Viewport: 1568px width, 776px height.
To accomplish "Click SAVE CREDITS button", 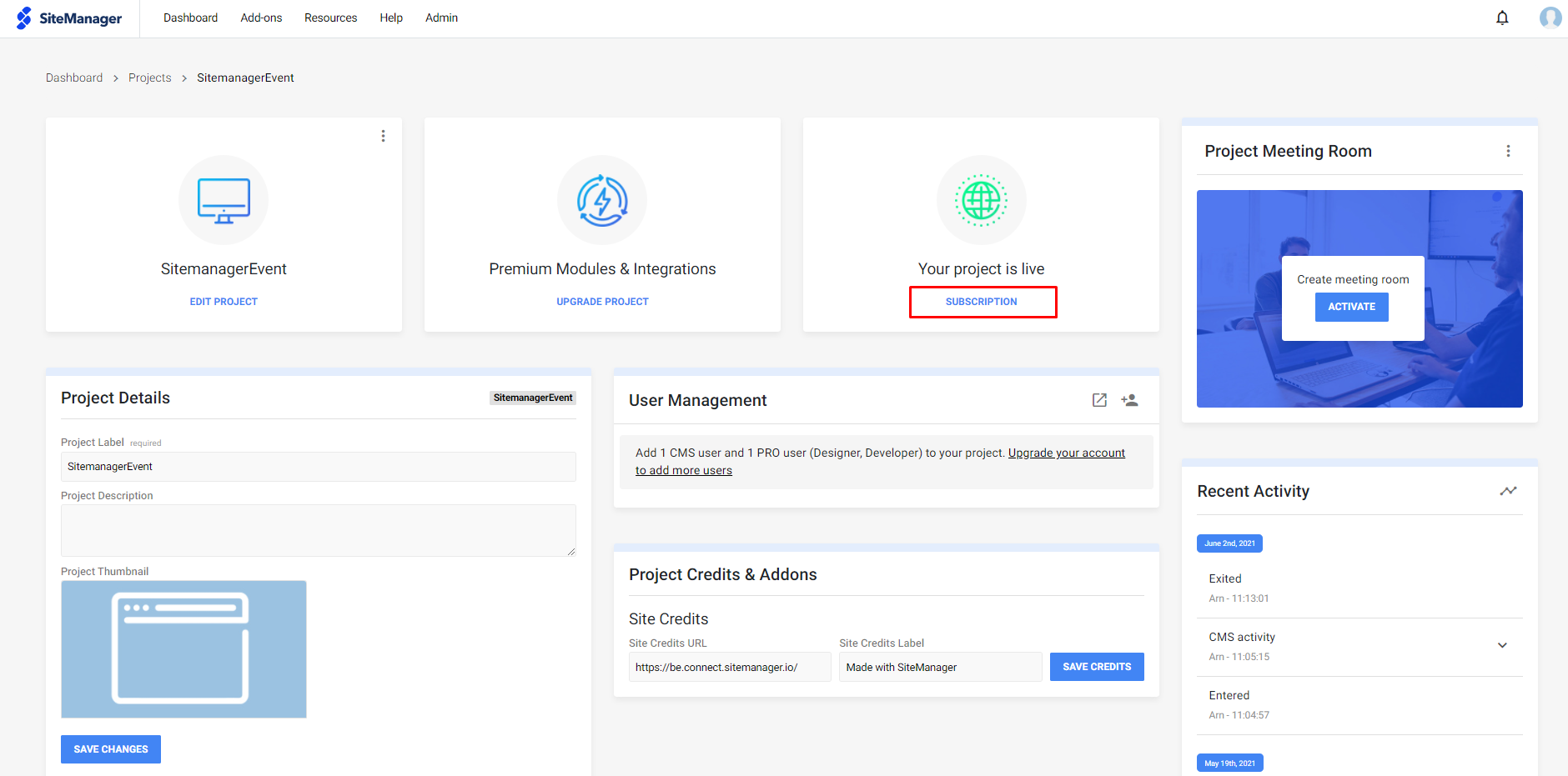I will pyautogui.click(x=1097, y=667).
